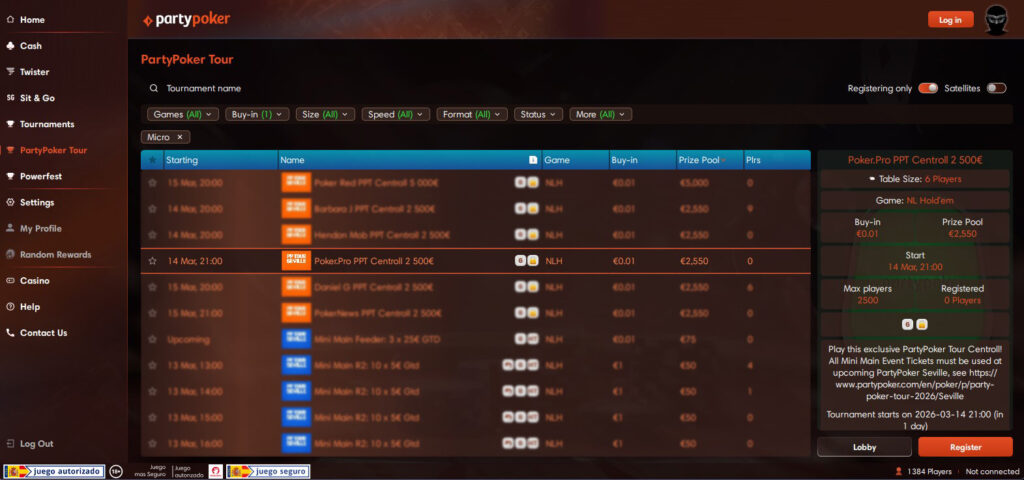This screenshot has height=480, width=1024.
Task: Click Poker.Pro row Seville tour thumbnail
Action: point(296,261)
